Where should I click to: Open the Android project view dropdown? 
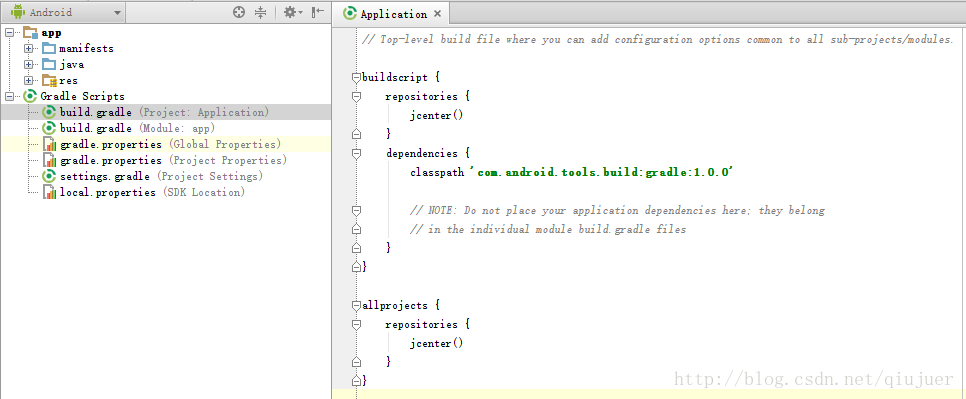click(x=64, y=12)
